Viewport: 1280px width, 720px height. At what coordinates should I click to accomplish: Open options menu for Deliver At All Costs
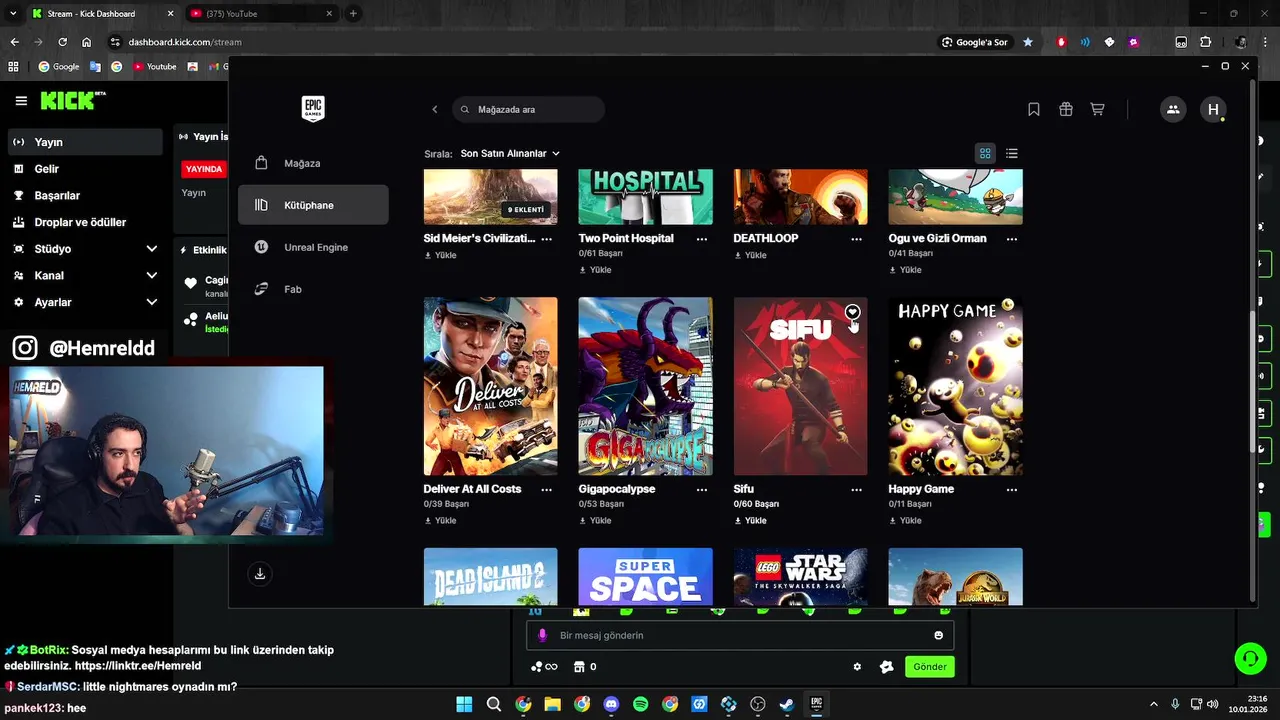pos(547,490)
